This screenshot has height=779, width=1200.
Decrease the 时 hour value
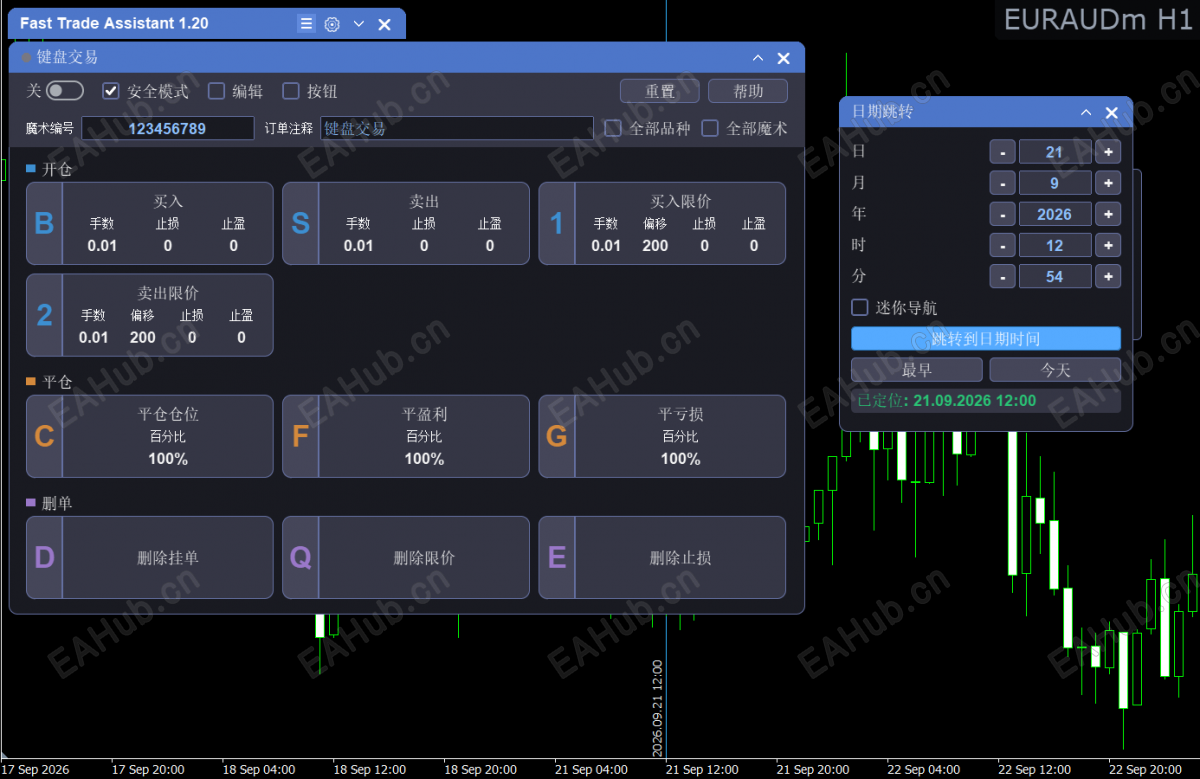click(x=1002, y=245)
